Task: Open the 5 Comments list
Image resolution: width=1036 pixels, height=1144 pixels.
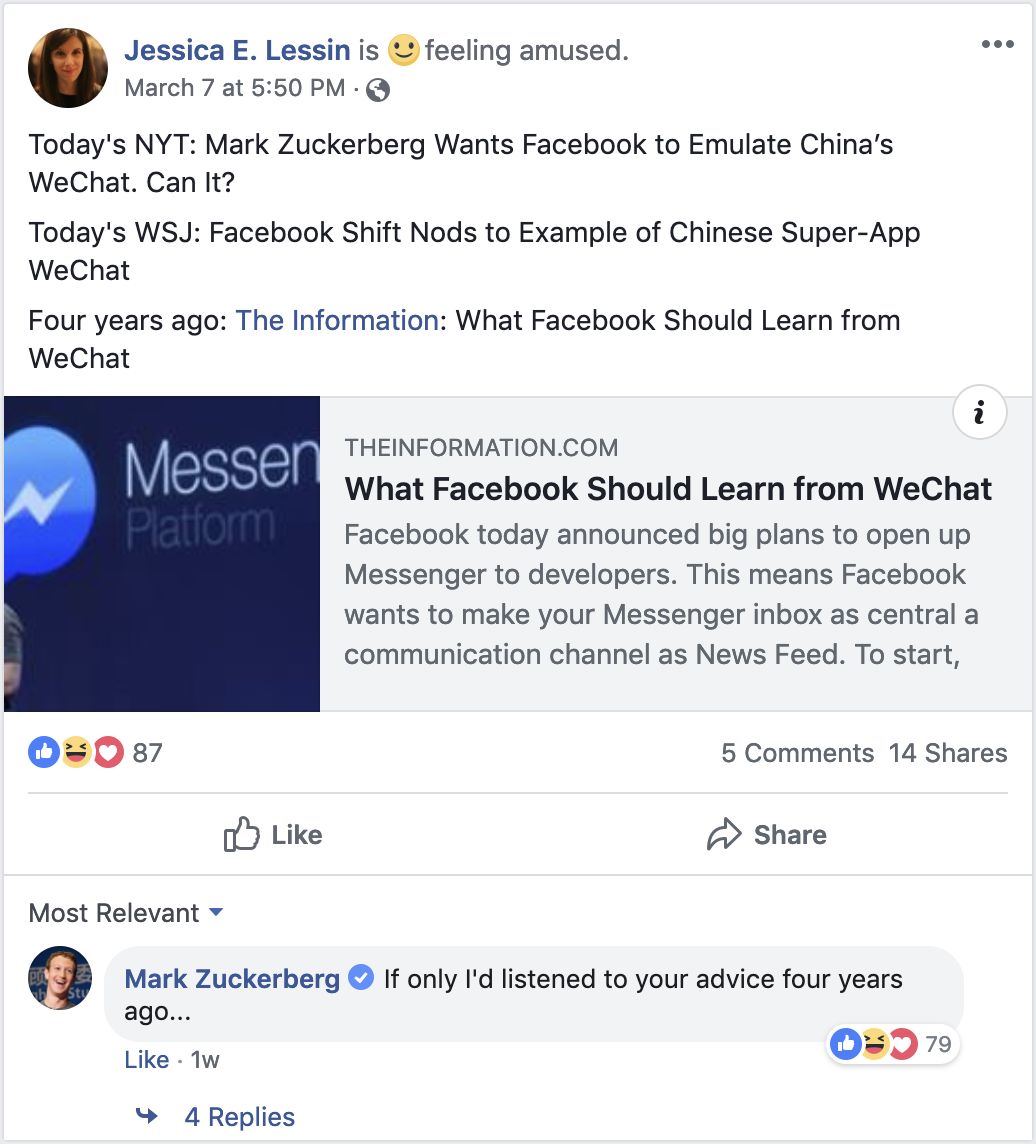Action: (797, 753)
